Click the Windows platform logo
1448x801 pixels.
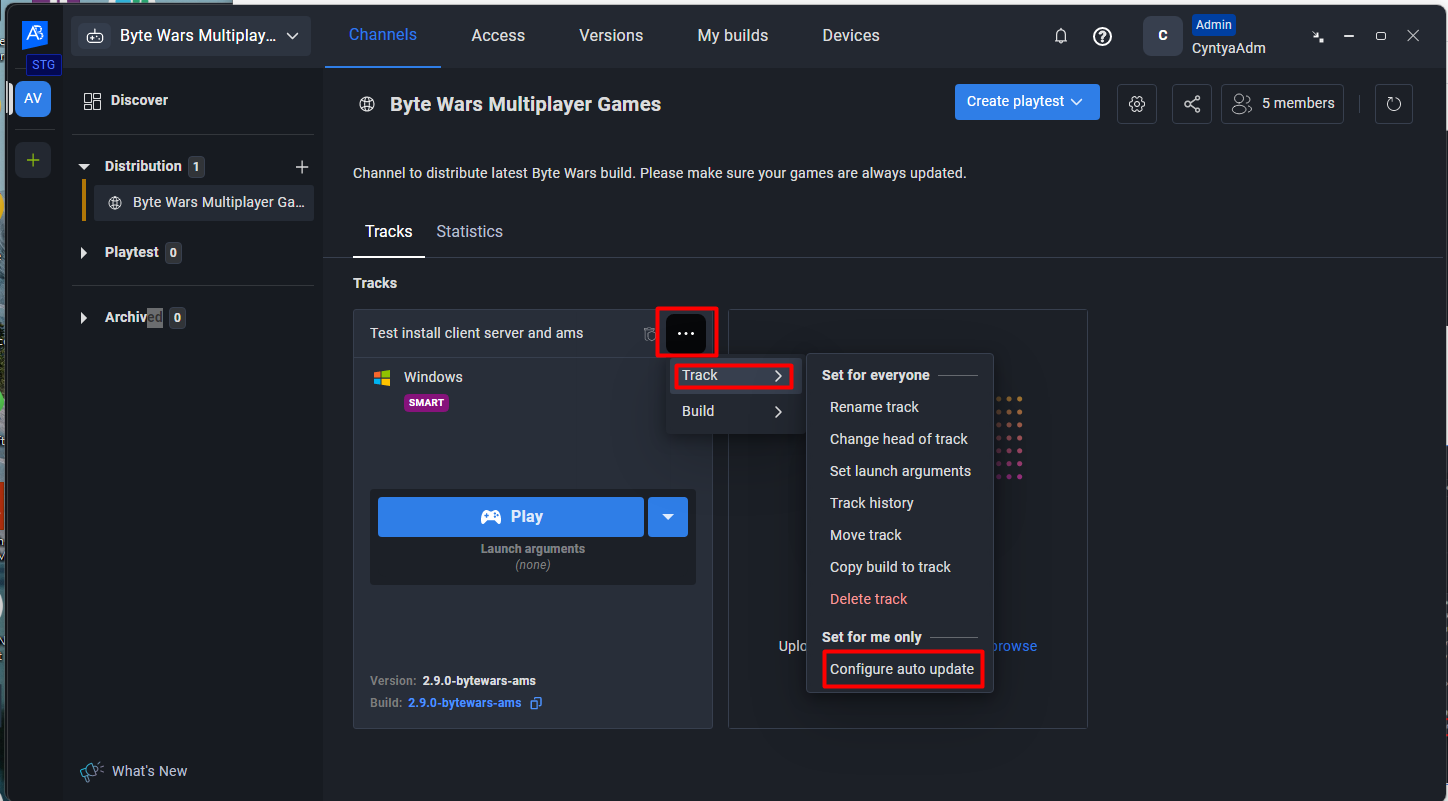(381, 377)
